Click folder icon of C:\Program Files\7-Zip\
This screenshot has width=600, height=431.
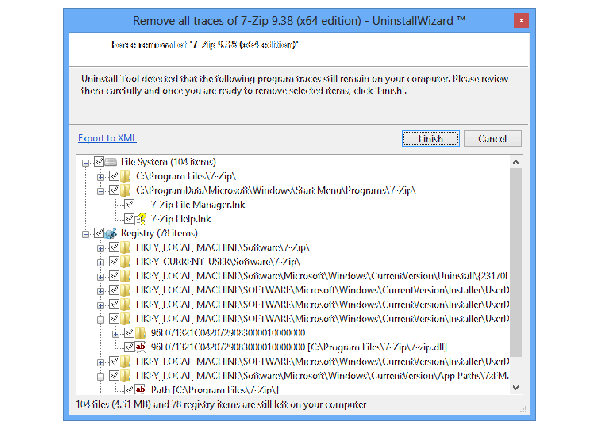point(125,176)
